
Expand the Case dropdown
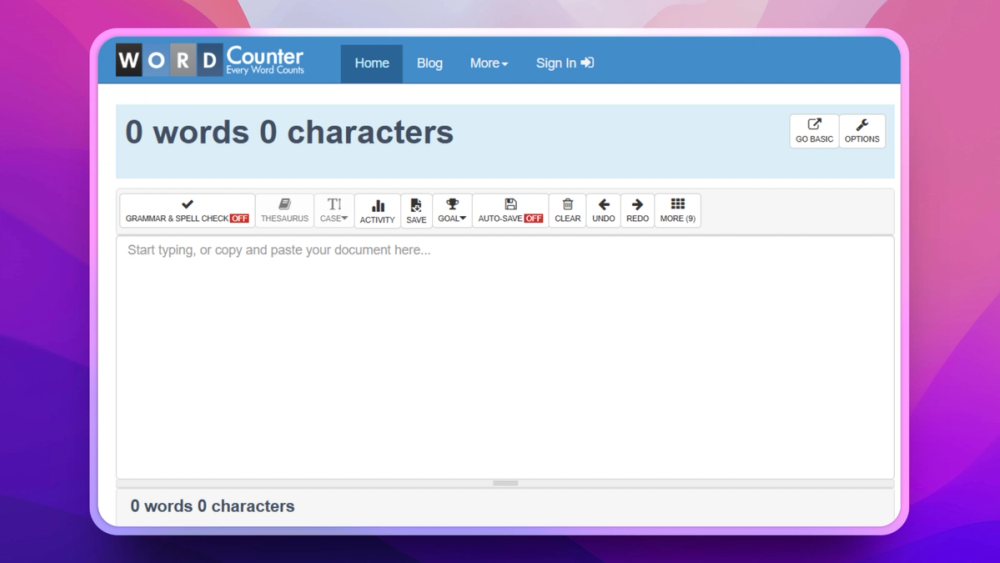click(x=334, y=210)
